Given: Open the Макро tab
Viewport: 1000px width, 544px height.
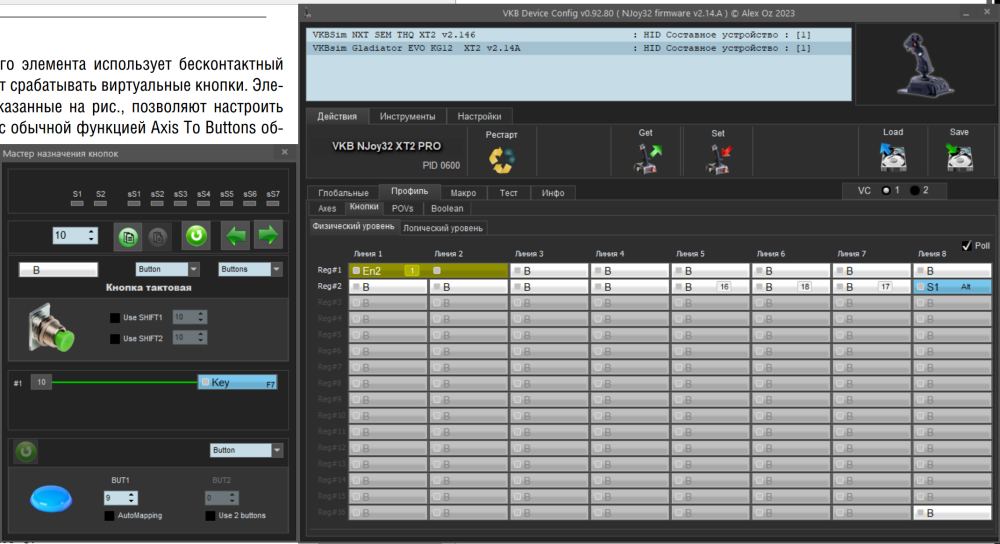Looking at the screenshot, I should [x=463, y=193].
